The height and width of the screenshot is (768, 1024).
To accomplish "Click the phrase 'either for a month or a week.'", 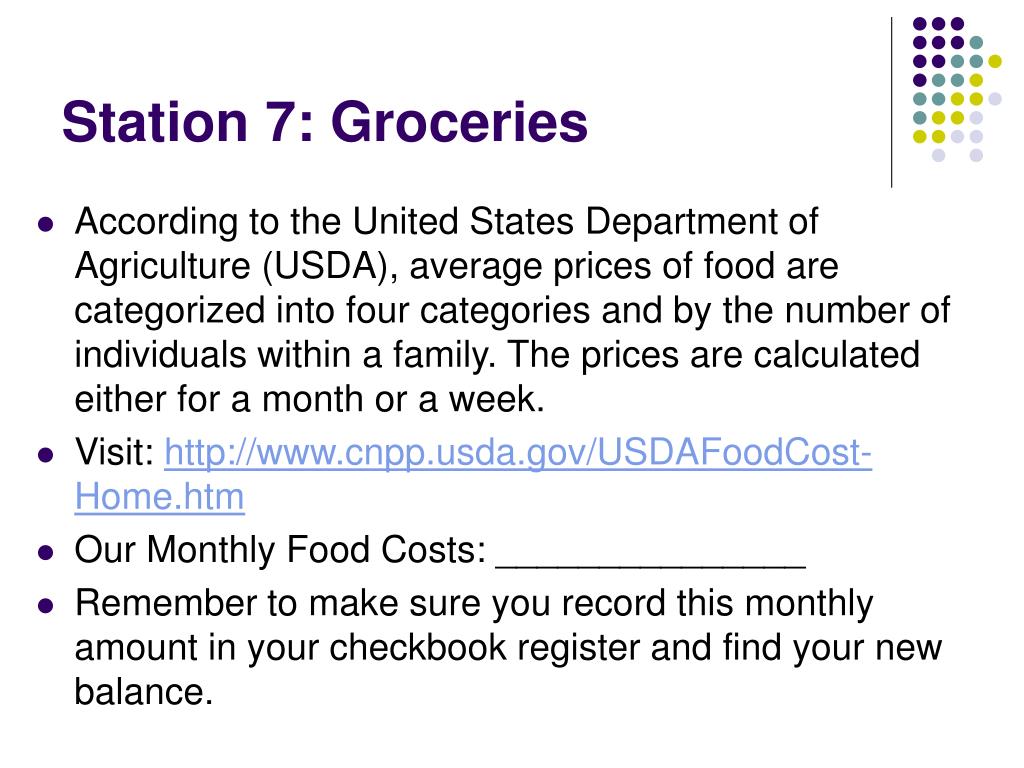I will tap(310, 399).
